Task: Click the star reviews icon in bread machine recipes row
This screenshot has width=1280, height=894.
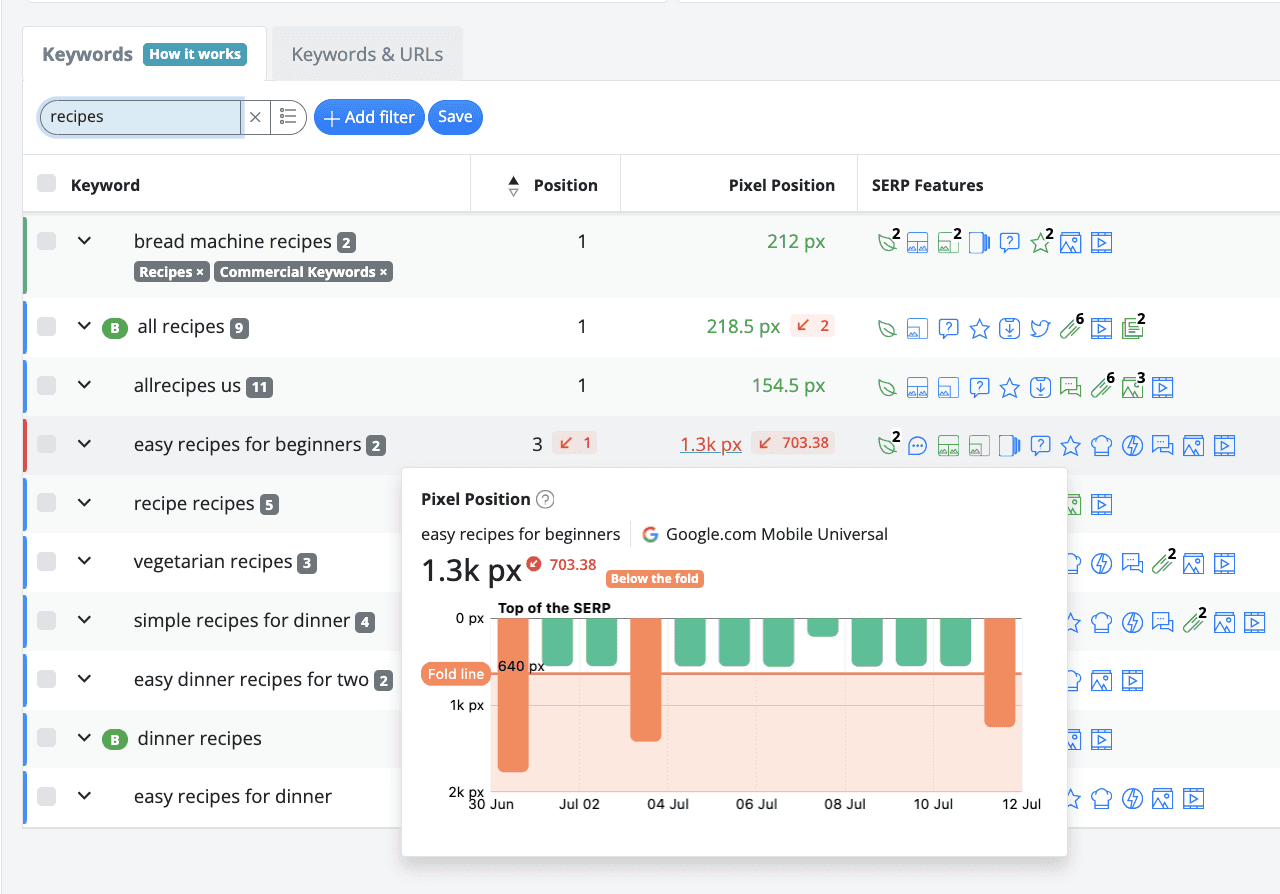Action: 1040,242
